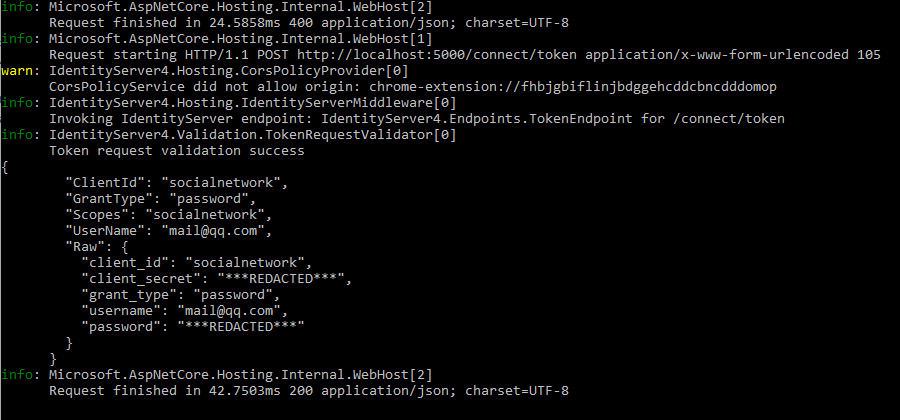Click the "Request starting HTTP/1.1 POST" text
Image resolution: width=900 pixels, height=420 pixels.
tap(169, 55)
